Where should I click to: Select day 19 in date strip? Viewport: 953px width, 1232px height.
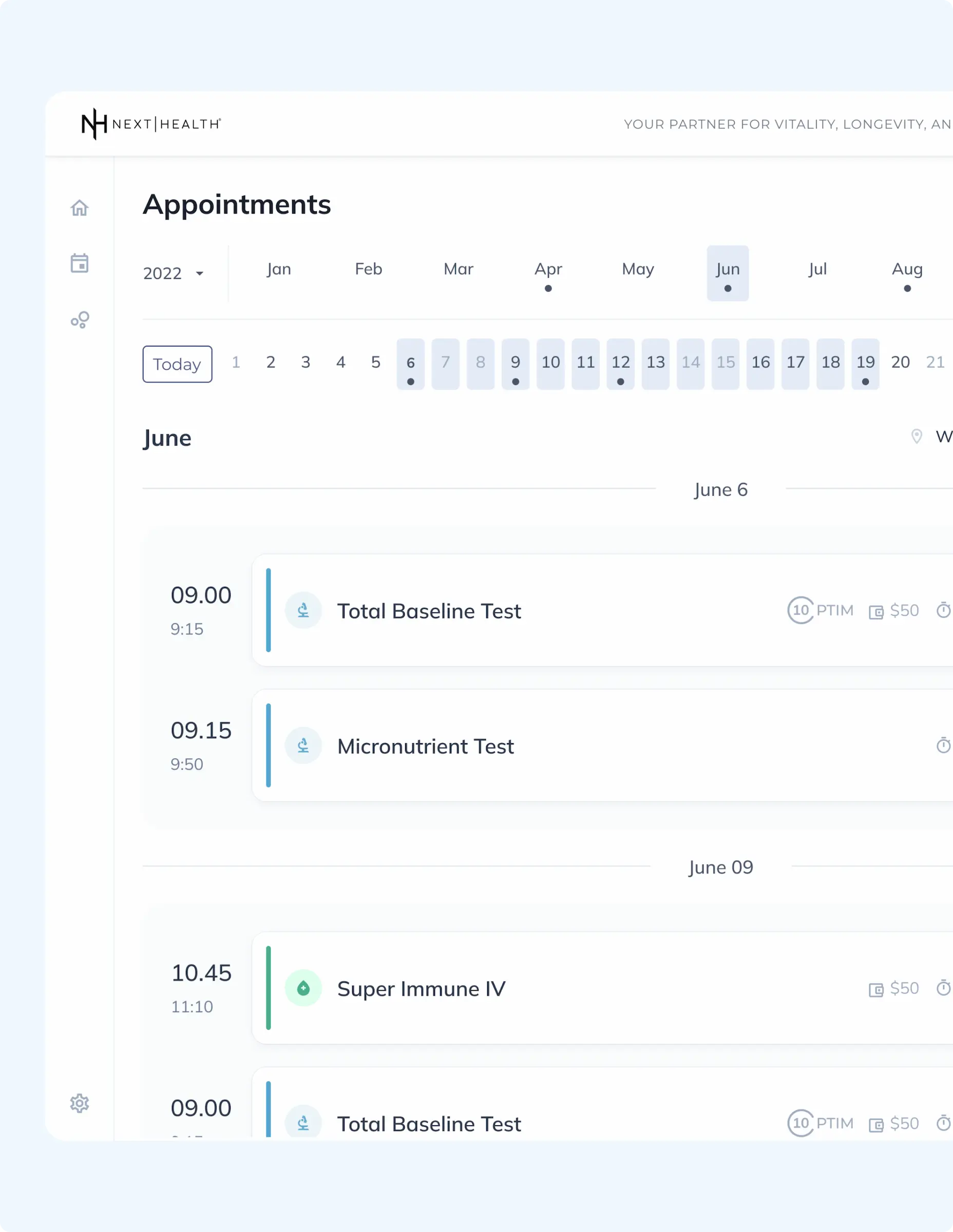(x=866, y=364)
